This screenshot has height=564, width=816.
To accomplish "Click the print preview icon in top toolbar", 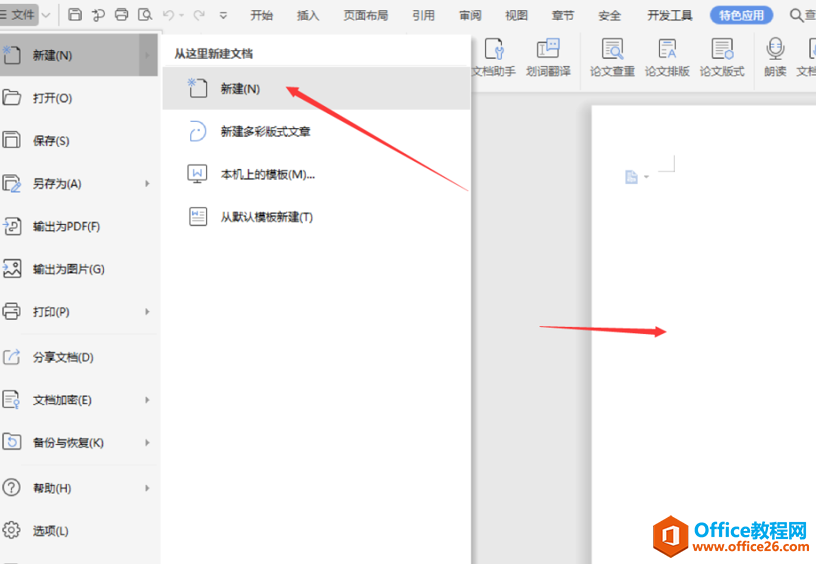I will point(145,15).
